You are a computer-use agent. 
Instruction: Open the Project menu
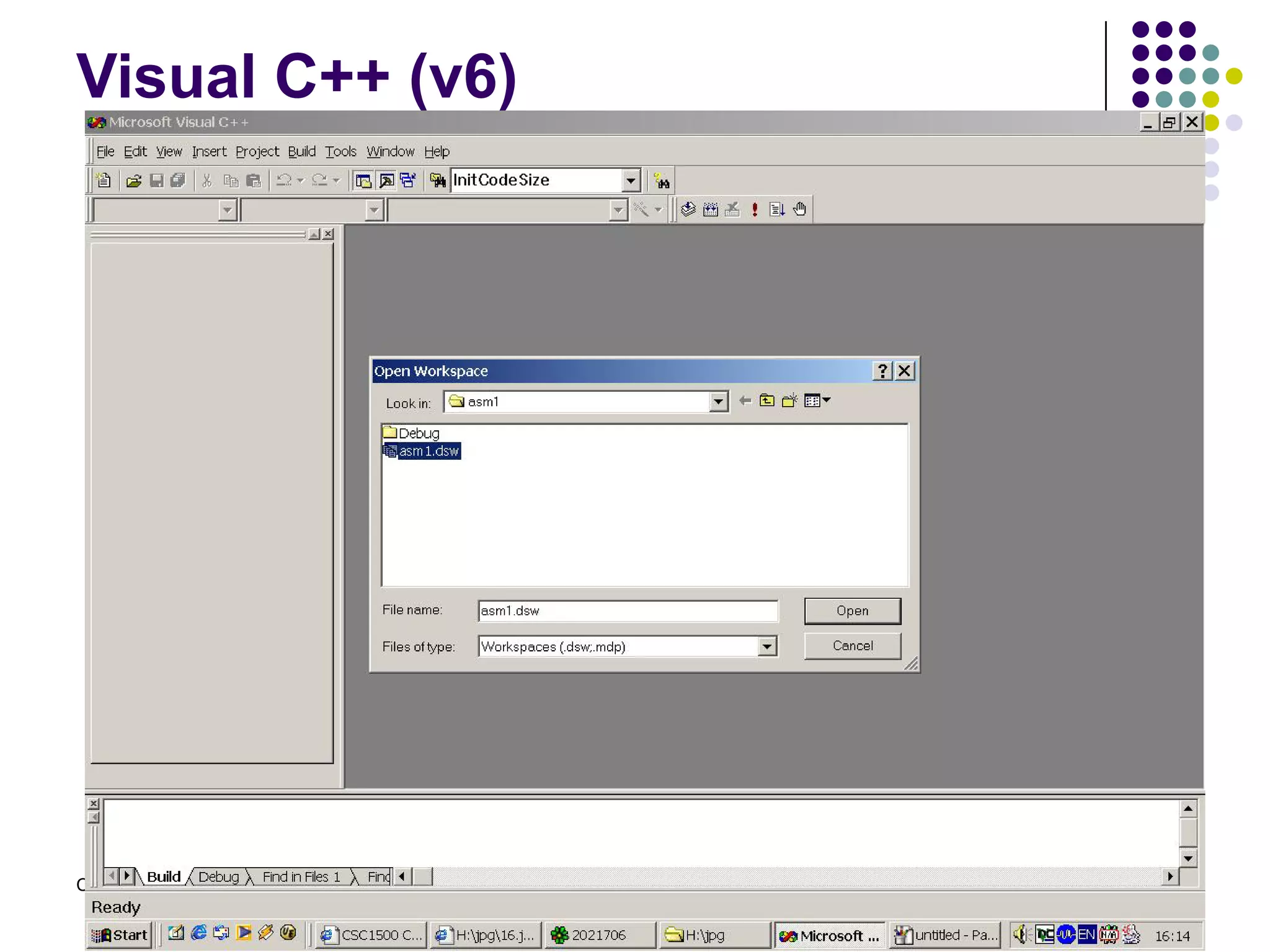257,151
